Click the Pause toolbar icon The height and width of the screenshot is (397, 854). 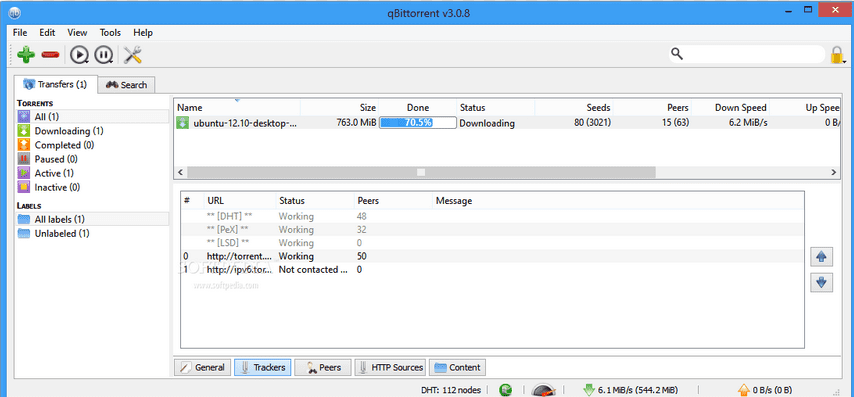pyautogui.click(x=103, y=54)
